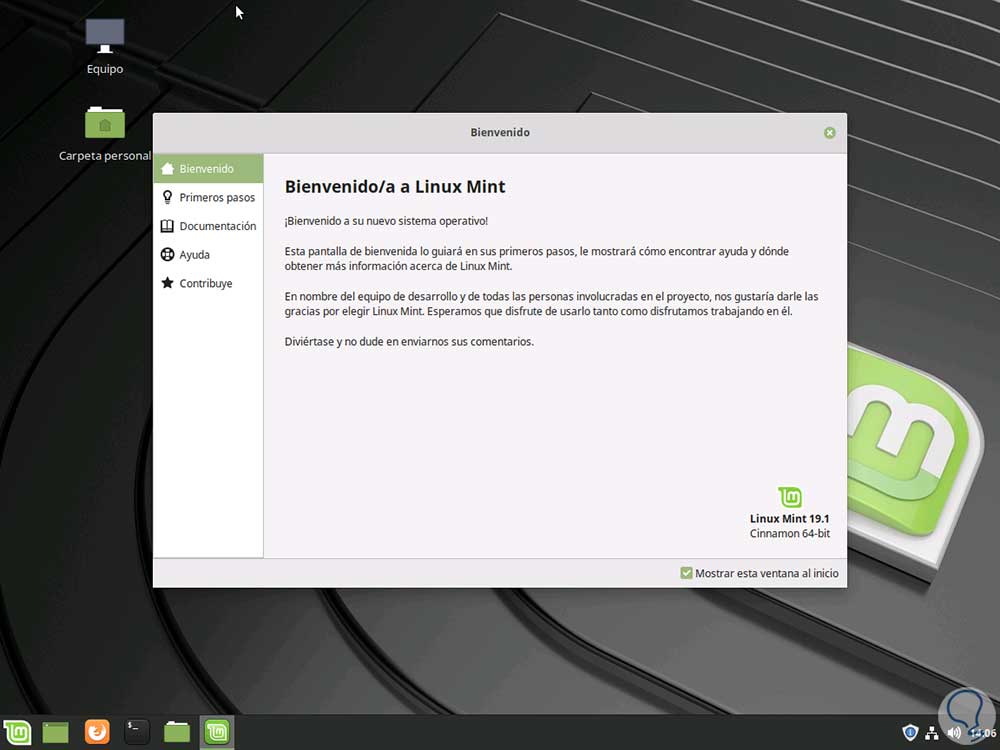The height and width of the screenshot is (750, 1000).
Task: Click the lifebuoy icon beside Ayuda
Action: (x=167, y=254)
